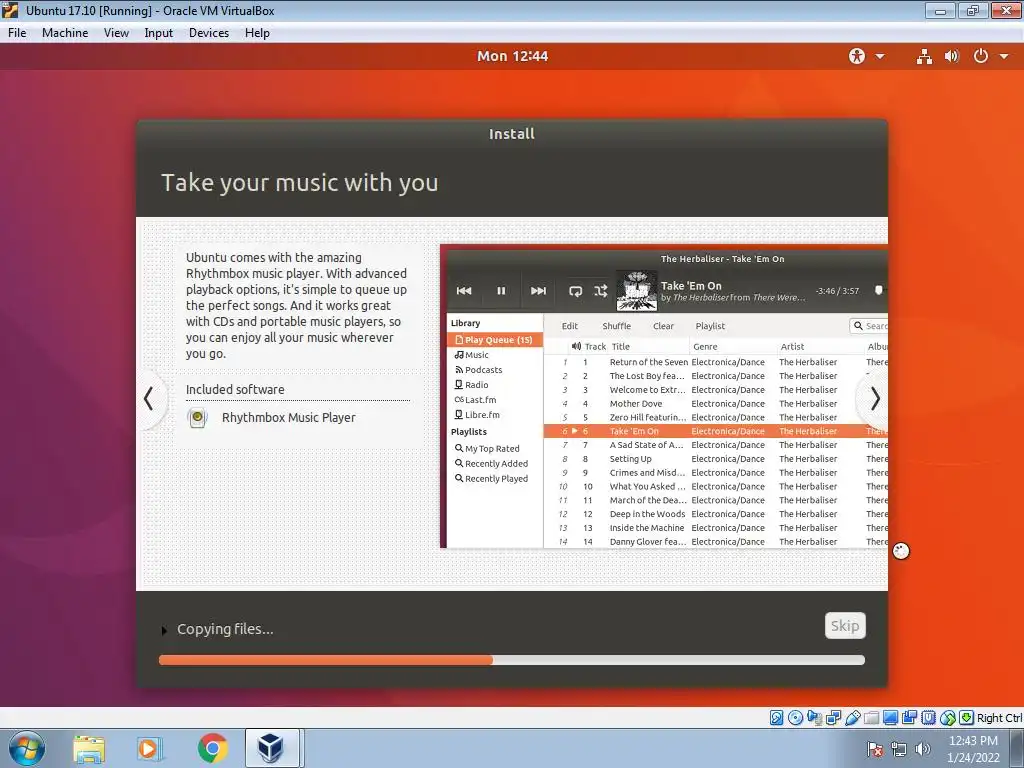The height and width of the screenshot is (768, 1024).
Task: Click the Rhythmbox Music Player icon
Action: point(197,418)
